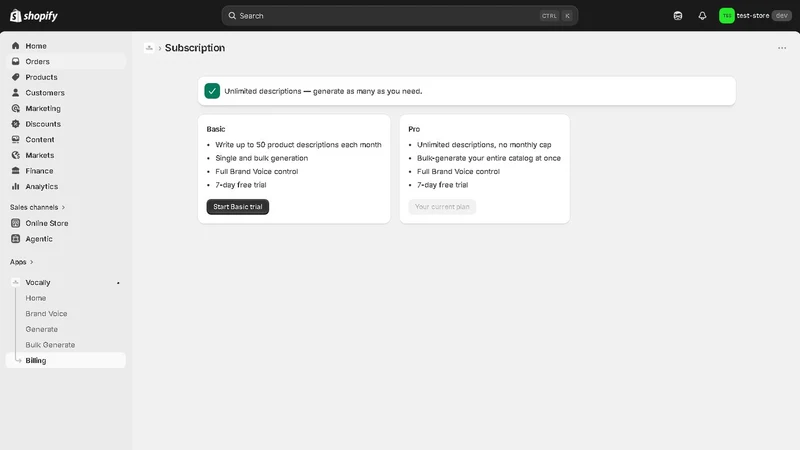Open Brand Voice page
Image resolution: width=800 pixels, height=450 pixels.
tap(46, 314)
